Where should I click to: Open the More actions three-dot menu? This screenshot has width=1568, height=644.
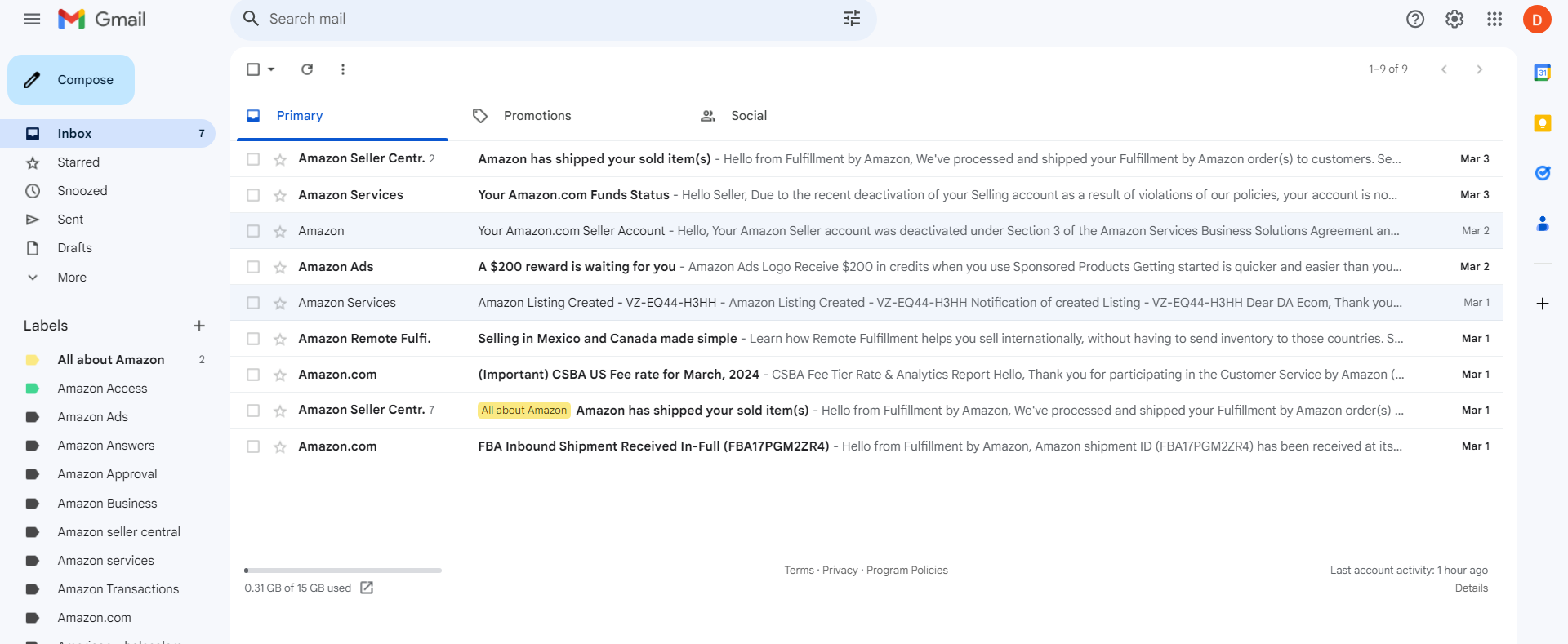(343, 69)
